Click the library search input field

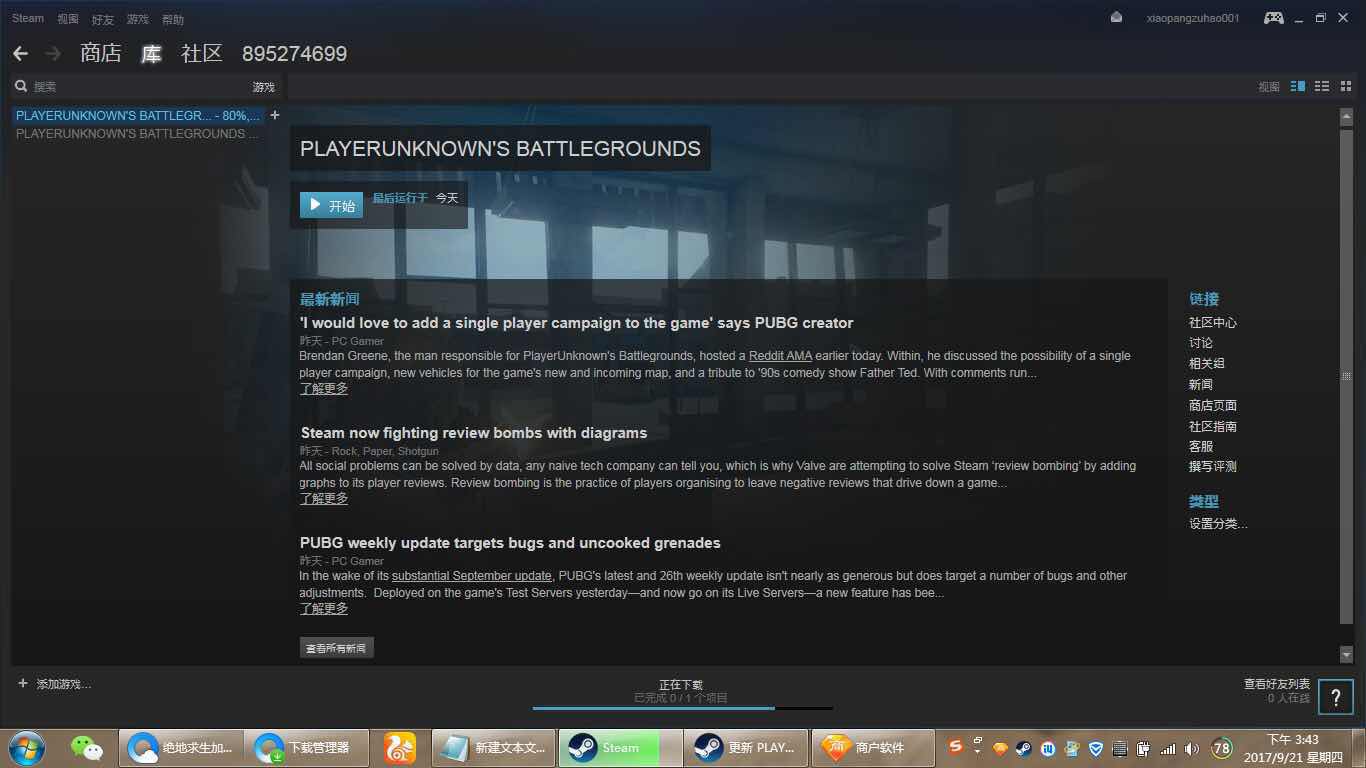pos(138,87)
